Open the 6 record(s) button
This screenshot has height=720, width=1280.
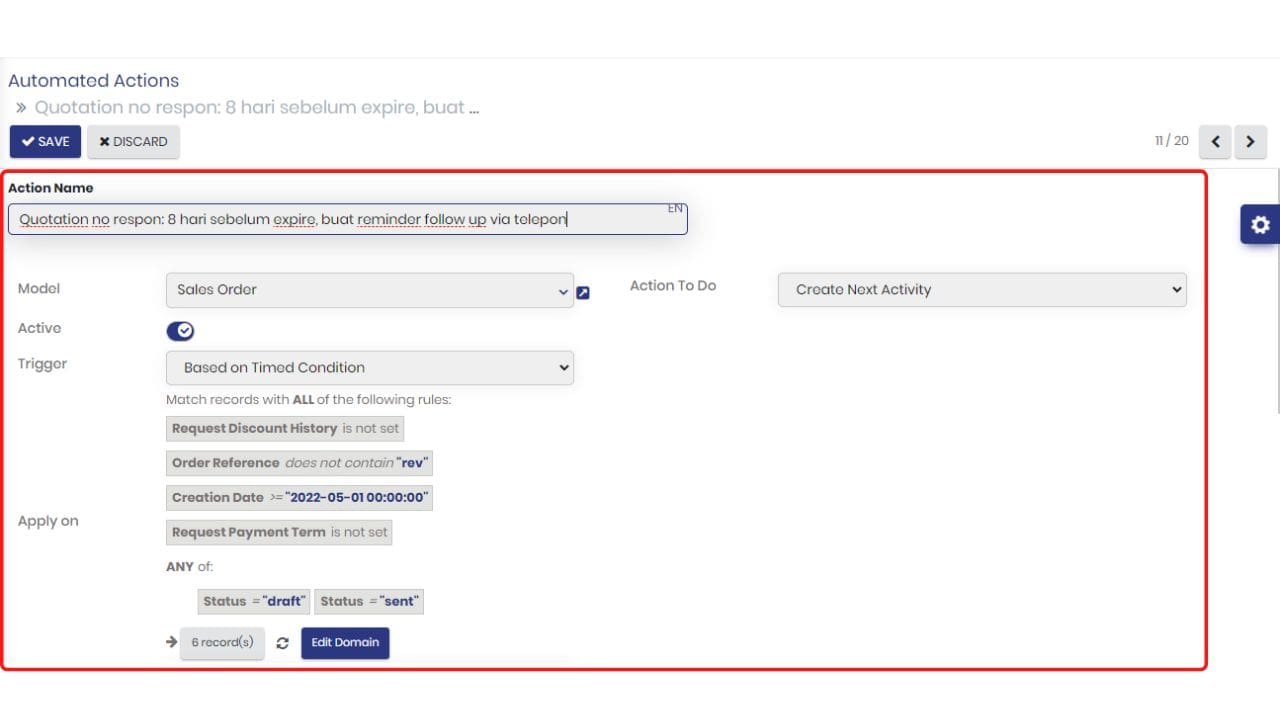pos(222,643)
